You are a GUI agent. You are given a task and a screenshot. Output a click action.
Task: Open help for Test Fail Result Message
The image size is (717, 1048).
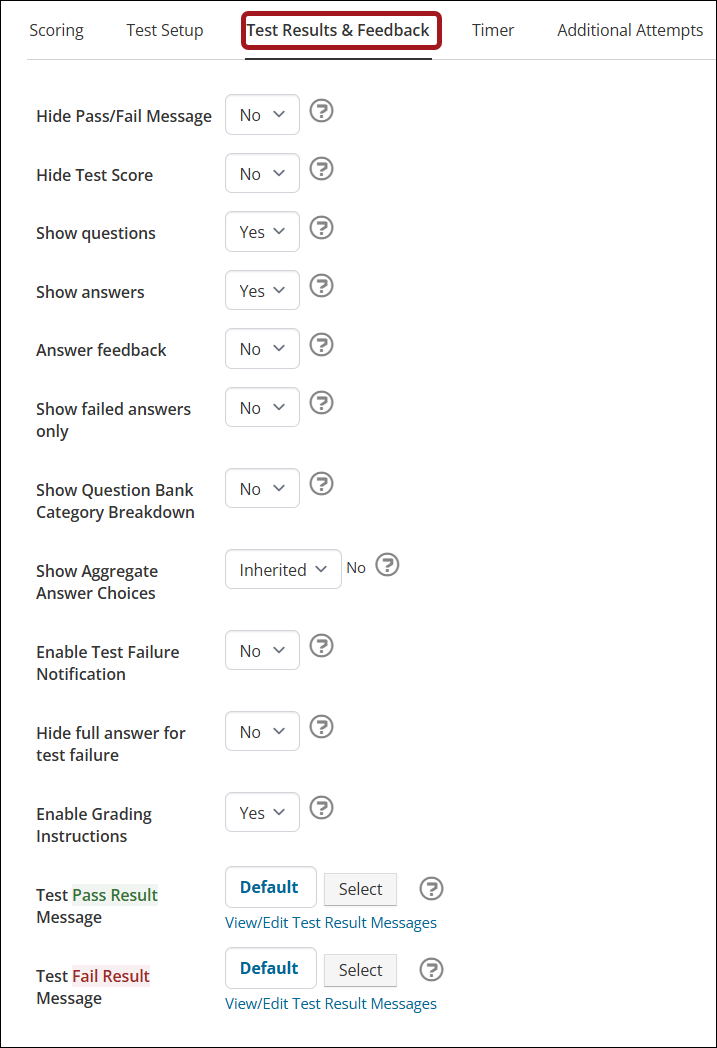432,970
